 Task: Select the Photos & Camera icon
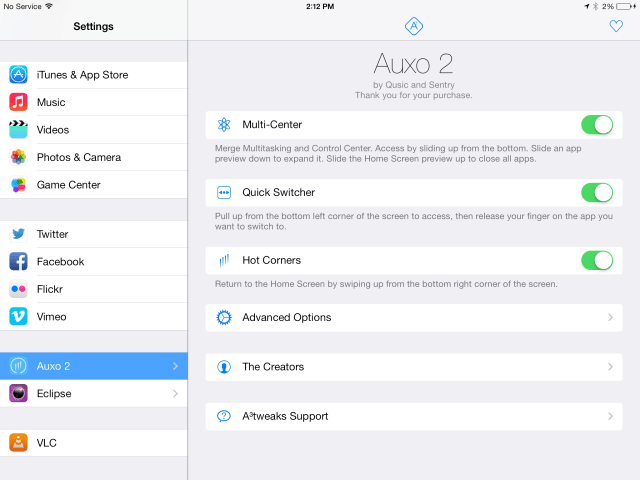click(18, 157)
